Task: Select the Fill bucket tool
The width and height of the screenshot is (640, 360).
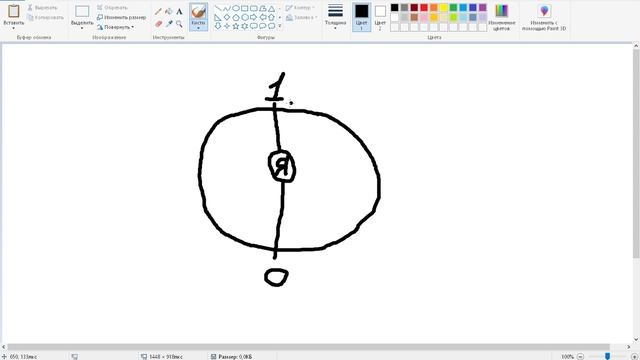Action: (169, 12)
